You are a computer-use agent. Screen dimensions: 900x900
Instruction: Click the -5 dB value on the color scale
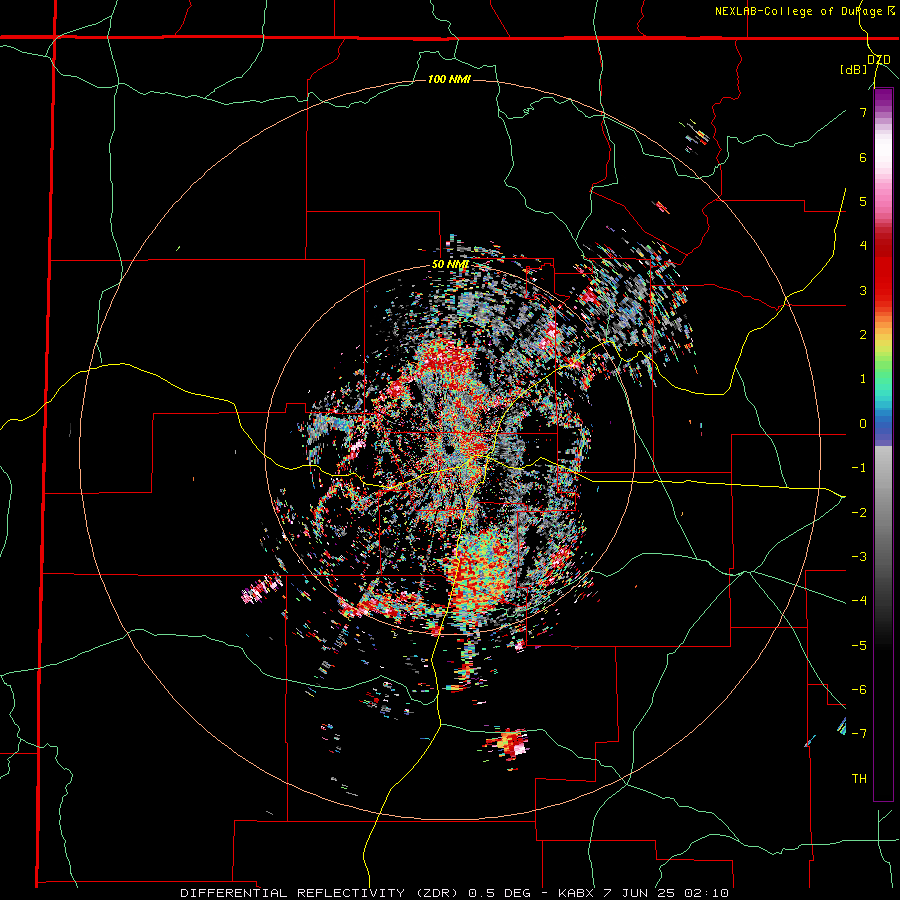[859, 646]
